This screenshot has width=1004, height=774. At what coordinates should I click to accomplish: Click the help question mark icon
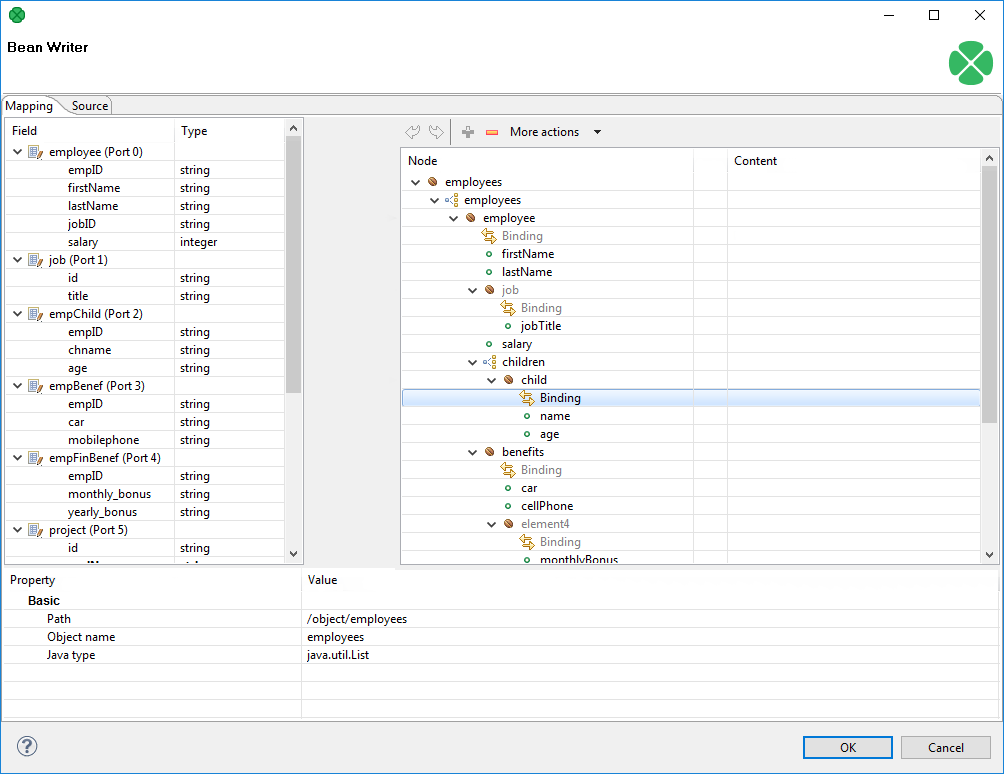point(27,746)
